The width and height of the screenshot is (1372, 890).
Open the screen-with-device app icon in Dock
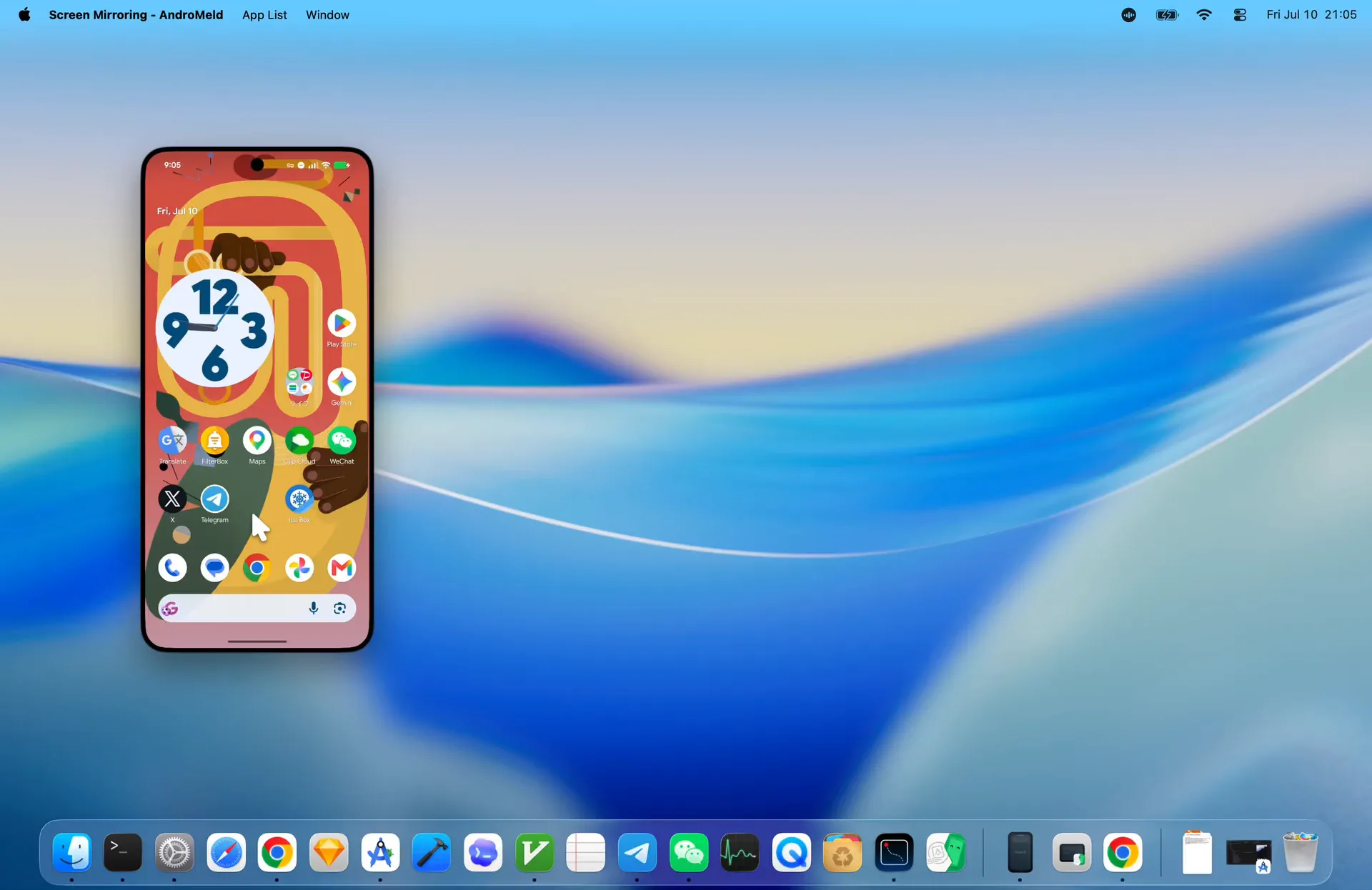pos(1072,852)
